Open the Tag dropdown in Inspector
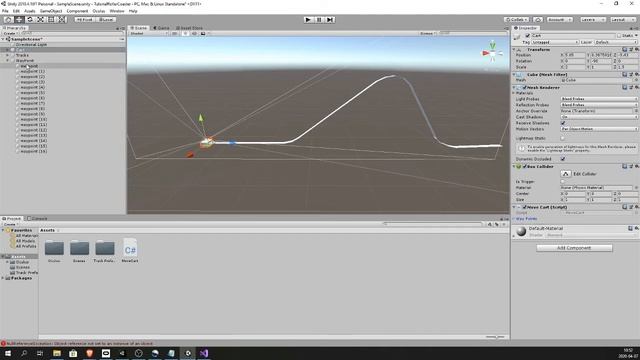The height and width of the screenshot is (360, 640). (x=555, y=42)
